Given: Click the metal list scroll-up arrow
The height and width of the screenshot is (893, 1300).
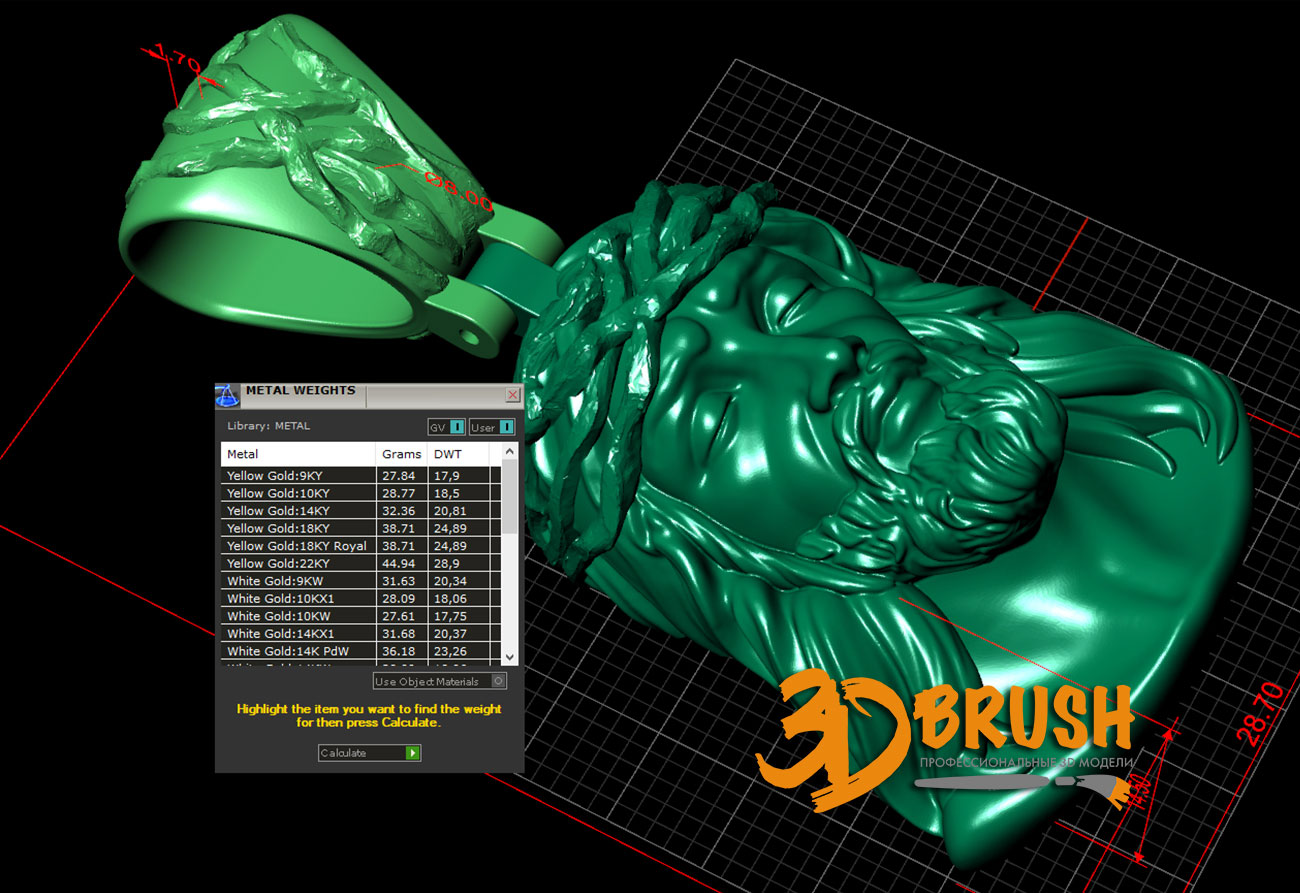Looking at the screenshot, I should pyautogui.click(x=510, y=451).
